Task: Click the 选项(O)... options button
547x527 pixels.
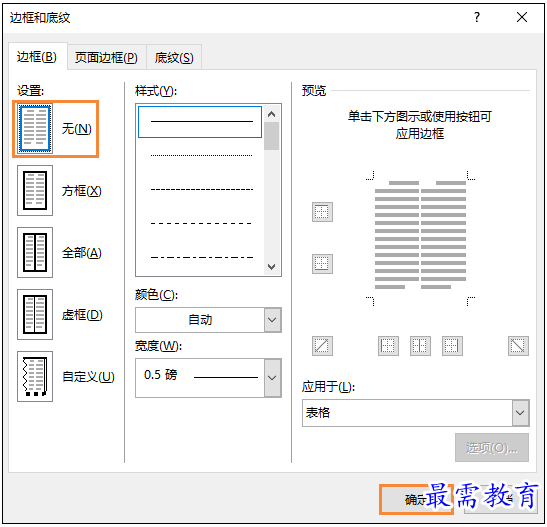Action: coord(492,448)
